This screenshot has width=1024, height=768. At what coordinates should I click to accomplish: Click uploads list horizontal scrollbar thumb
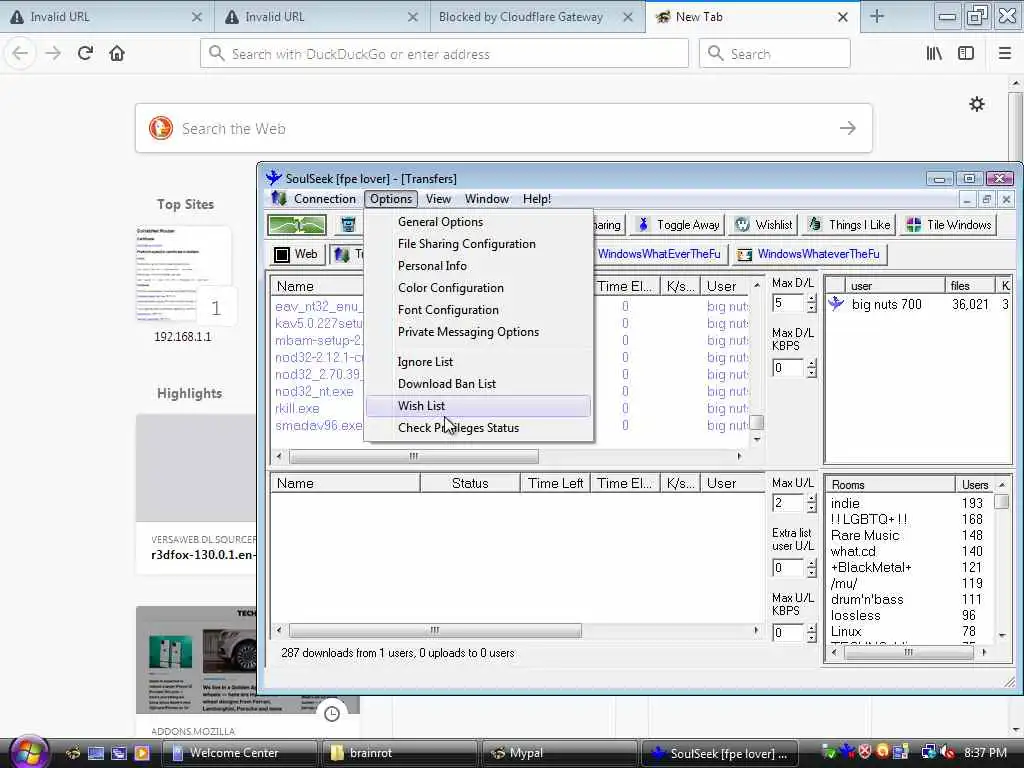coord(435,630)
